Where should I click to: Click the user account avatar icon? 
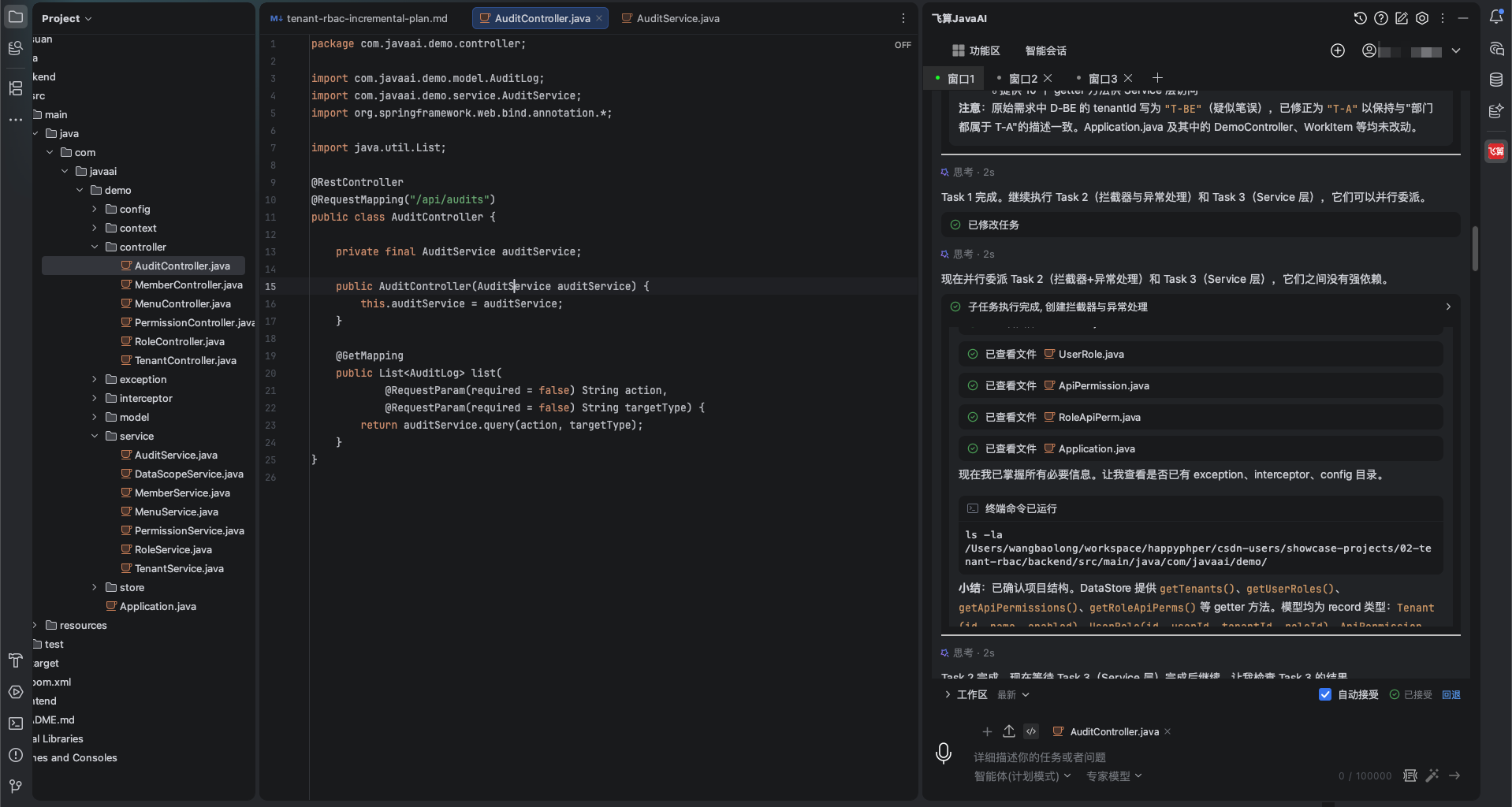[1369, 50]
